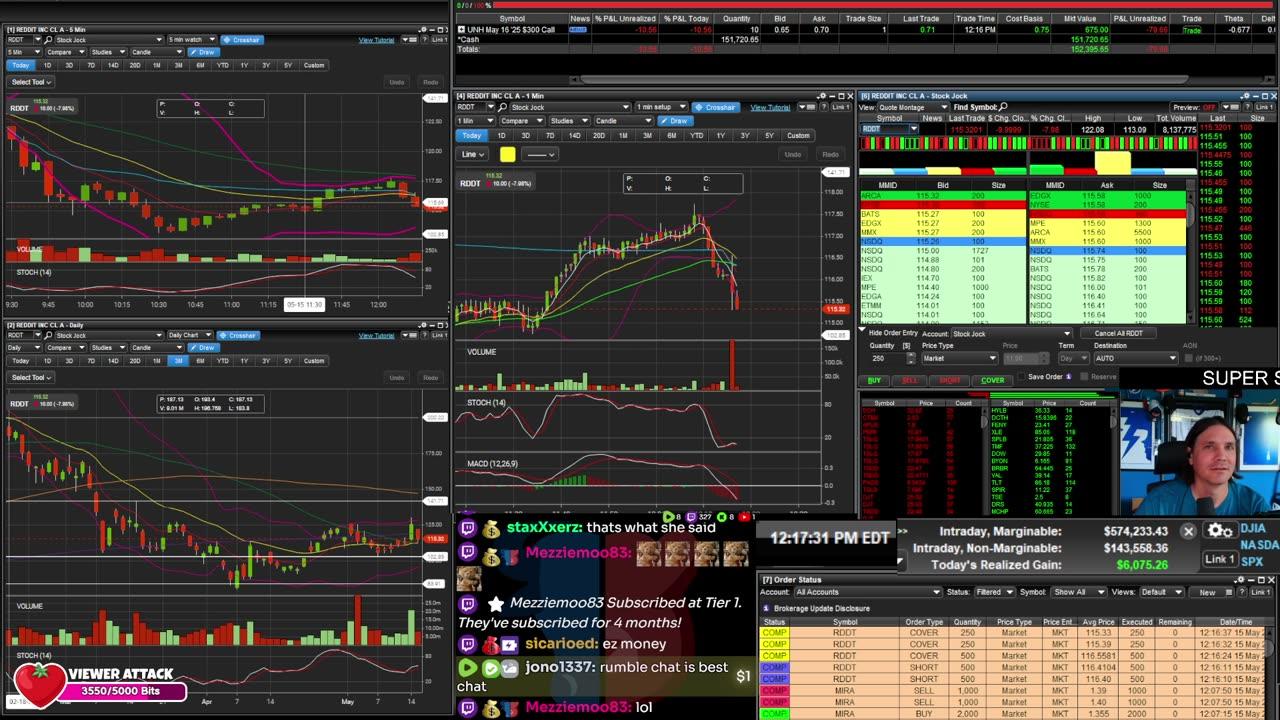Click the SELL button
Image resolution: width=1280 pixels, height=720 pixels.
coord(910,380)
